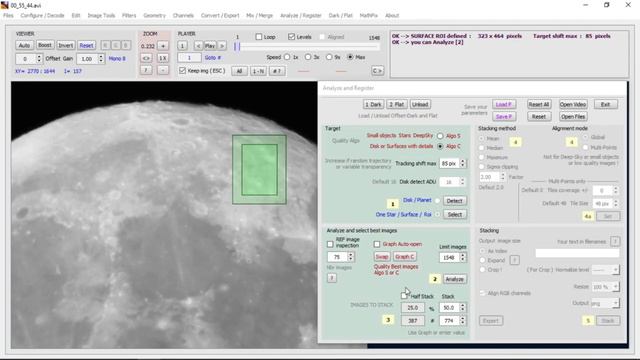The image size is (640, 360).
Task: Click the # ? button
Action: pyautogui.click(x=277, y=71)
